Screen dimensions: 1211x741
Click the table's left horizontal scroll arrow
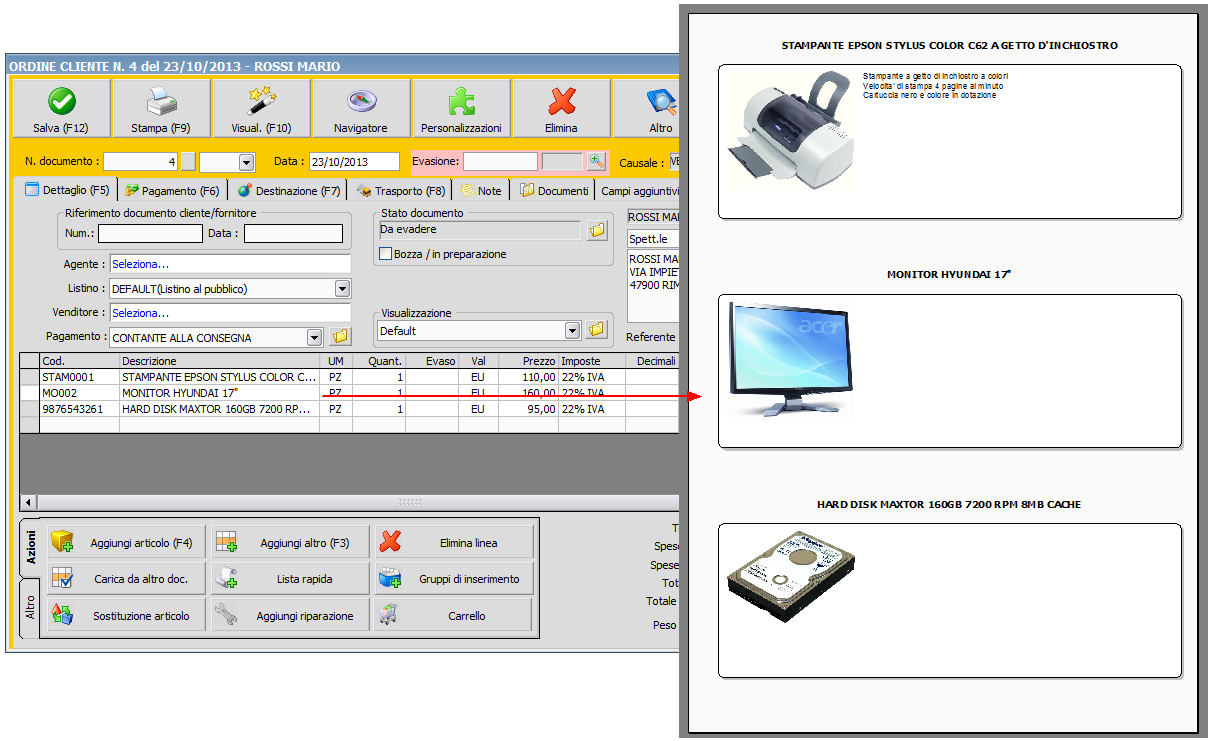pos(28,502)
